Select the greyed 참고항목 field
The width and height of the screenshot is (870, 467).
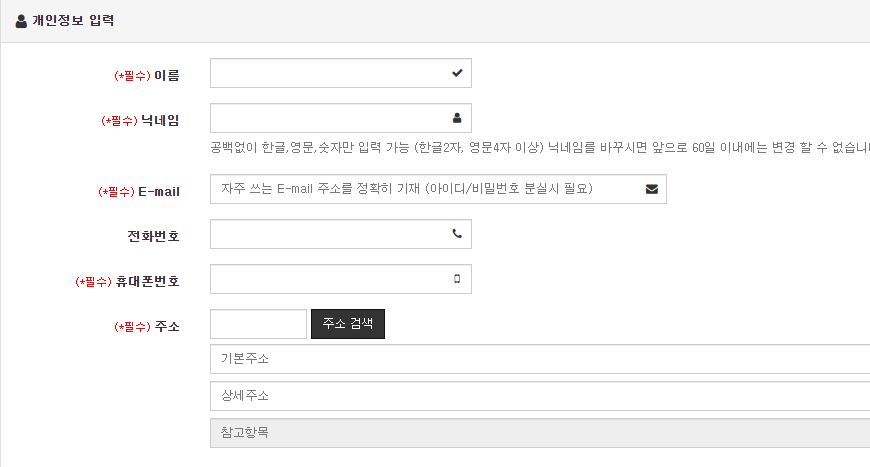point(540,433)
